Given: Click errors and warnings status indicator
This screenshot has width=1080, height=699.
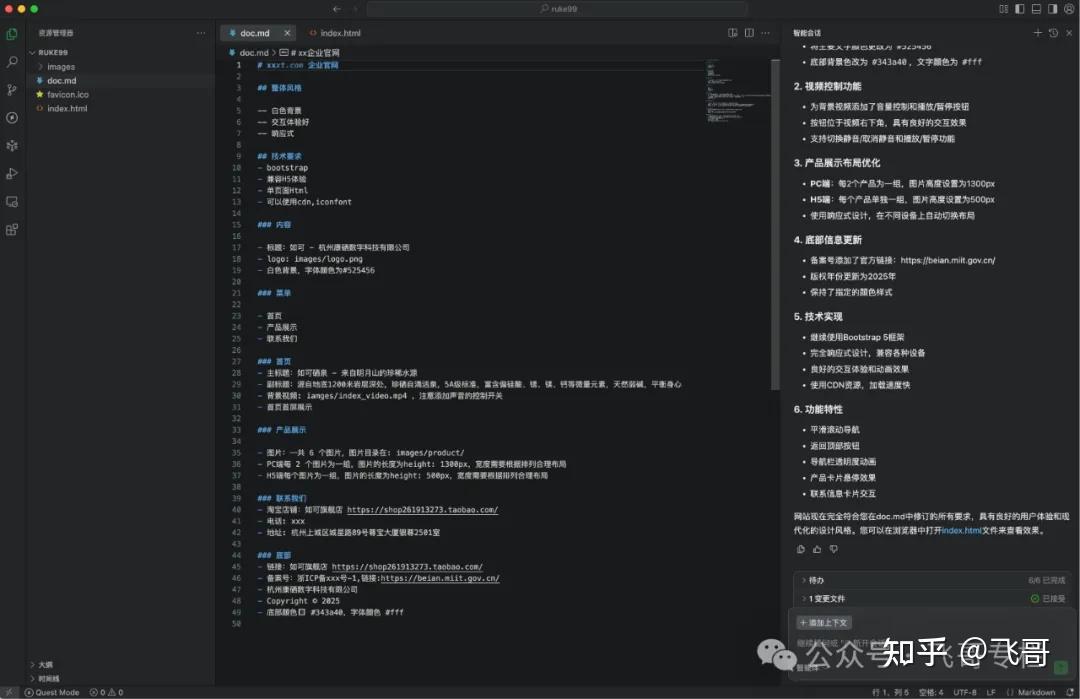Looking at the screenshot, I should tap(107, 692).
